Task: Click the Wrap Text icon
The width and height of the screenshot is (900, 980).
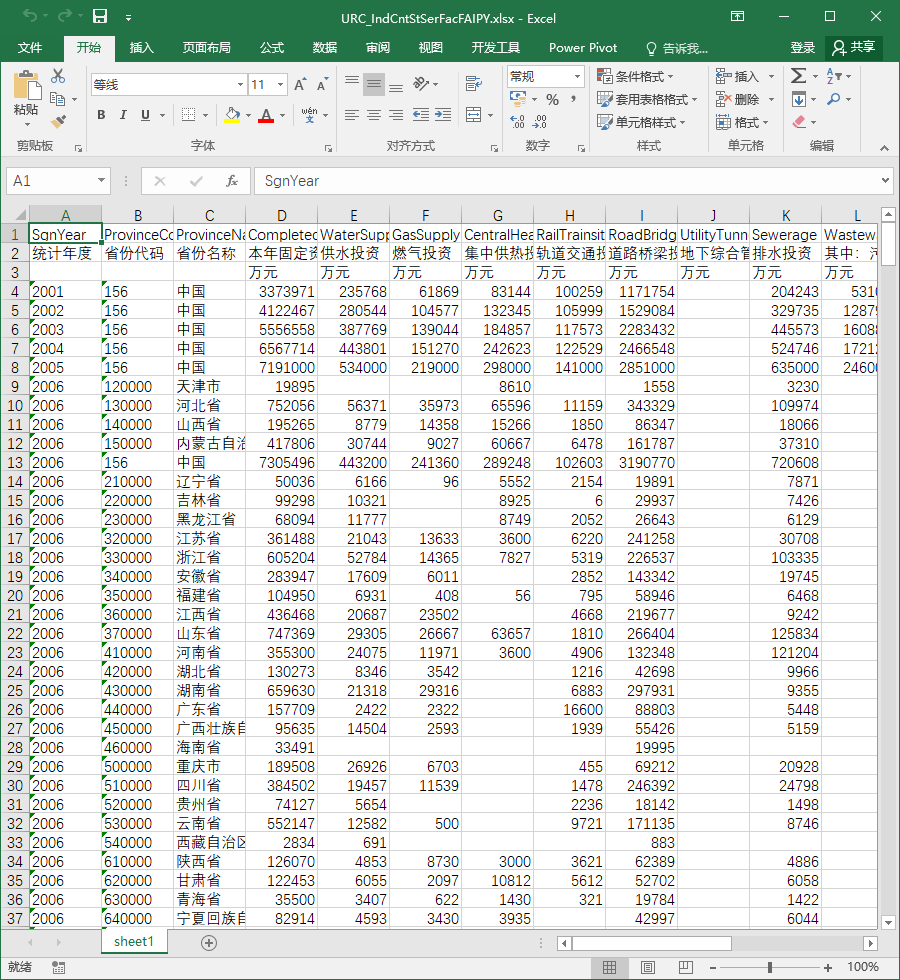Action: click(474, 84)
